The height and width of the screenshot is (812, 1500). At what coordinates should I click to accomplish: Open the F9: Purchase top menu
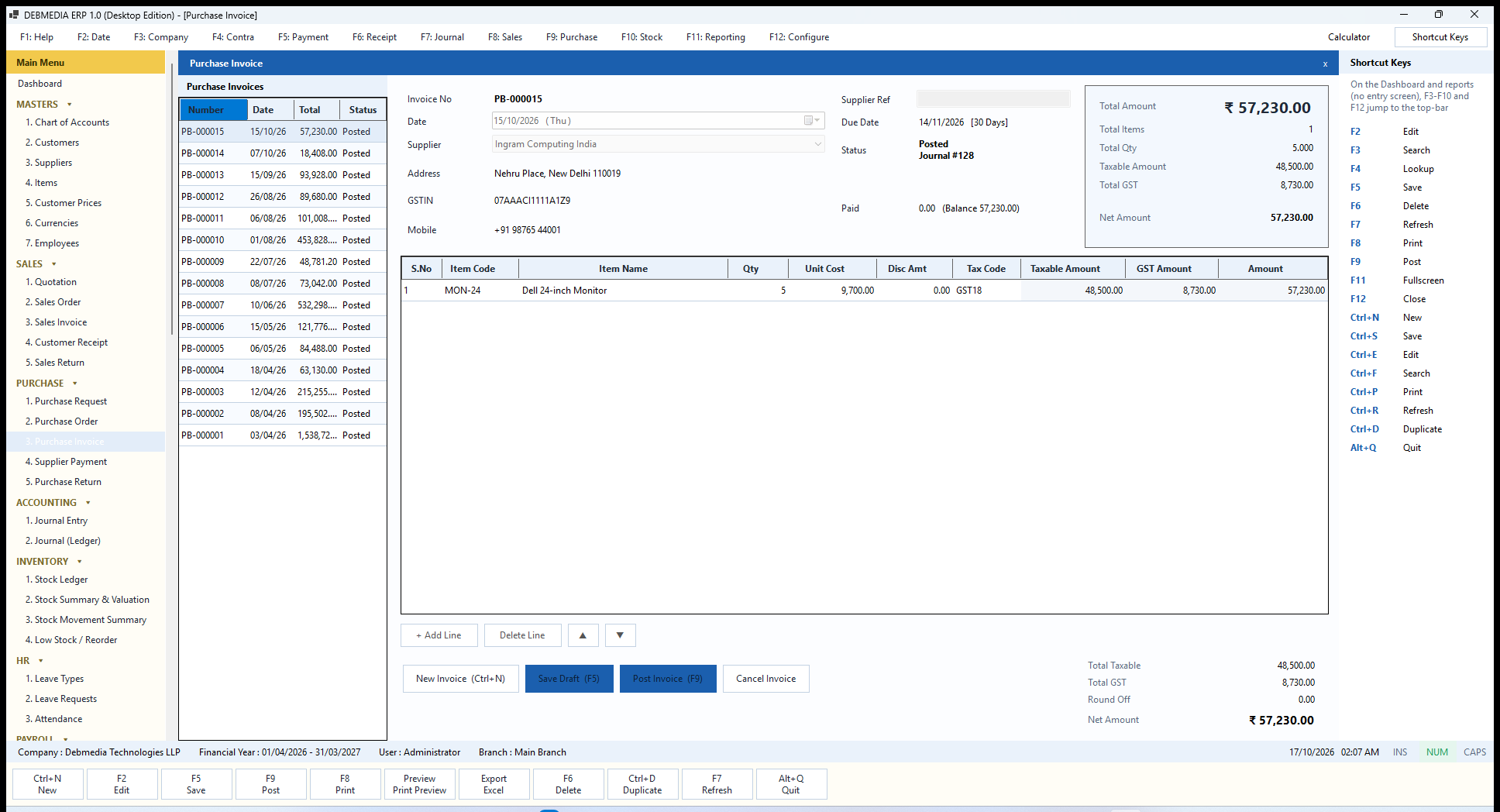click(572, 37)
